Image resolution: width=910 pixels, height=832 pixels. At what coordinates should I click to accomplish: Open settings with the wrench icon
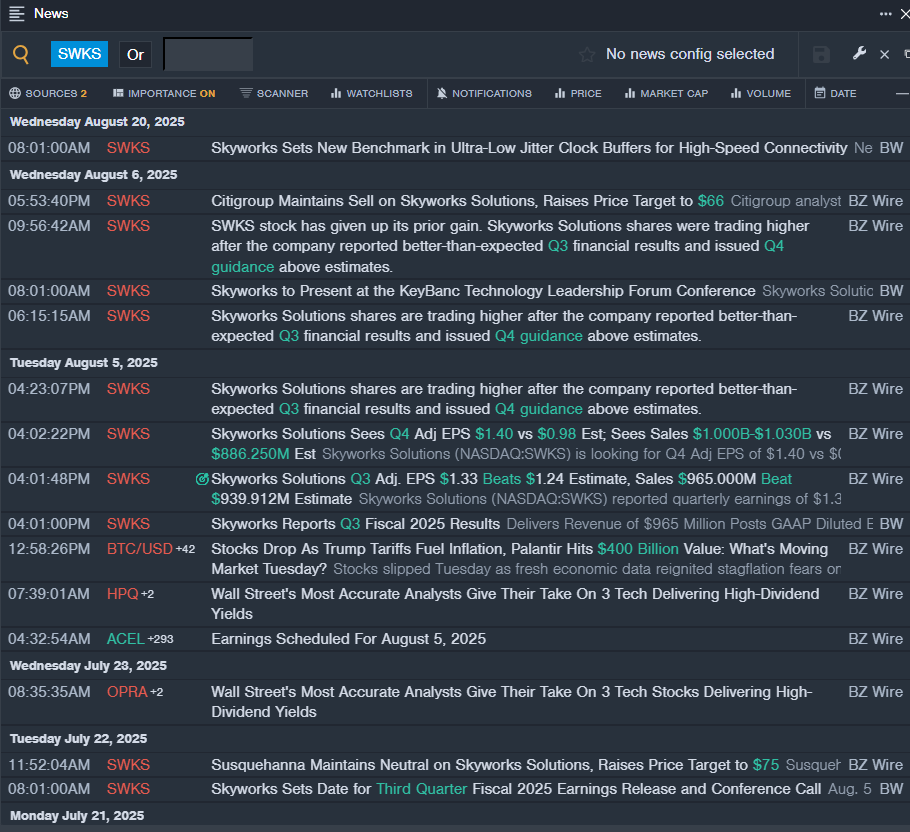tap(859, 54)
